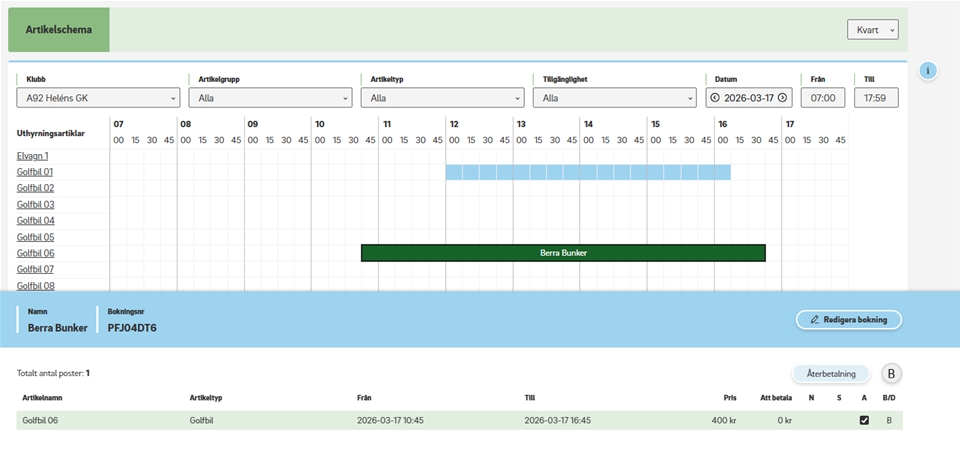Viewport: 960px width, 450px height.
Task: Click pencil icon in Redigera bokning
Action: point(815,320)
